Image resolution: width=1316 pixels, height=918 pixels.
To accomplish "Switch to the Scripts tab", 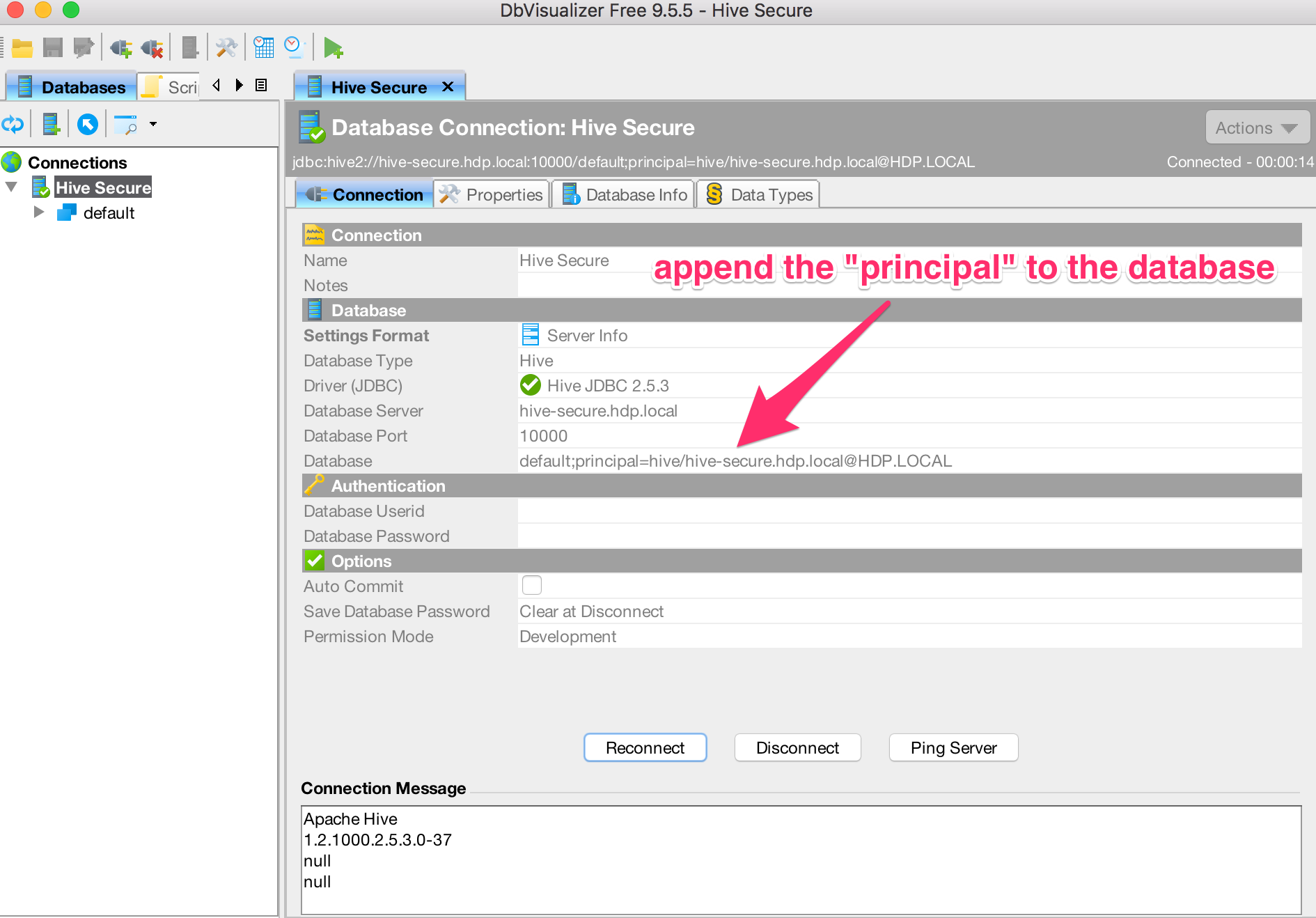I will point(169,87).
